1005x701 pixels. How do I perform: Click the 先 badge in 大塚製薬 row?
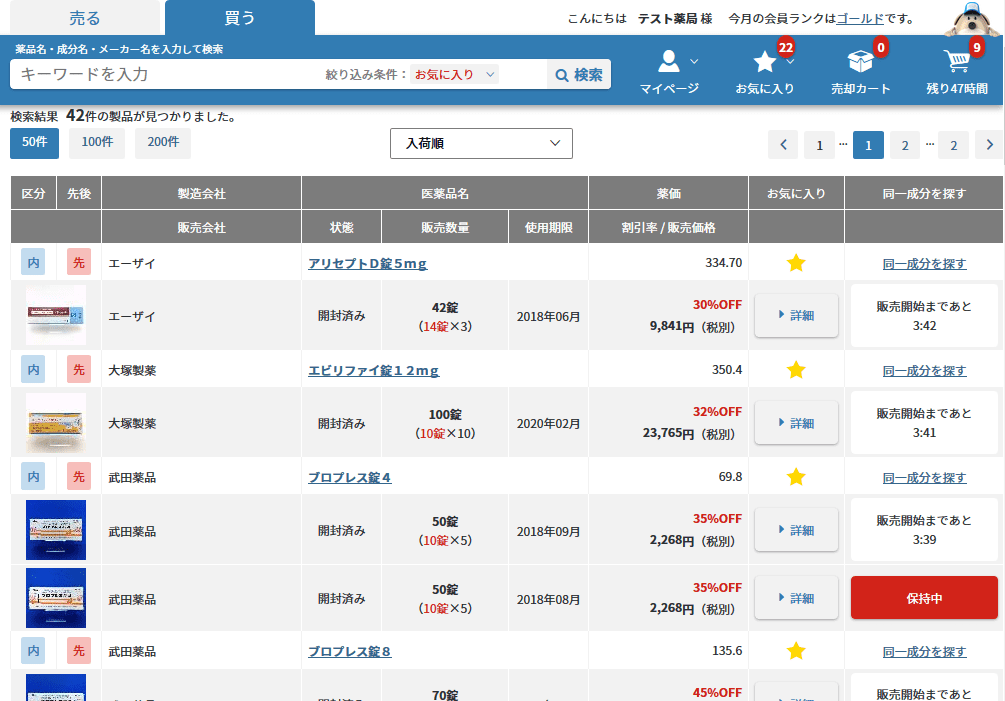(x=79, y=369)
